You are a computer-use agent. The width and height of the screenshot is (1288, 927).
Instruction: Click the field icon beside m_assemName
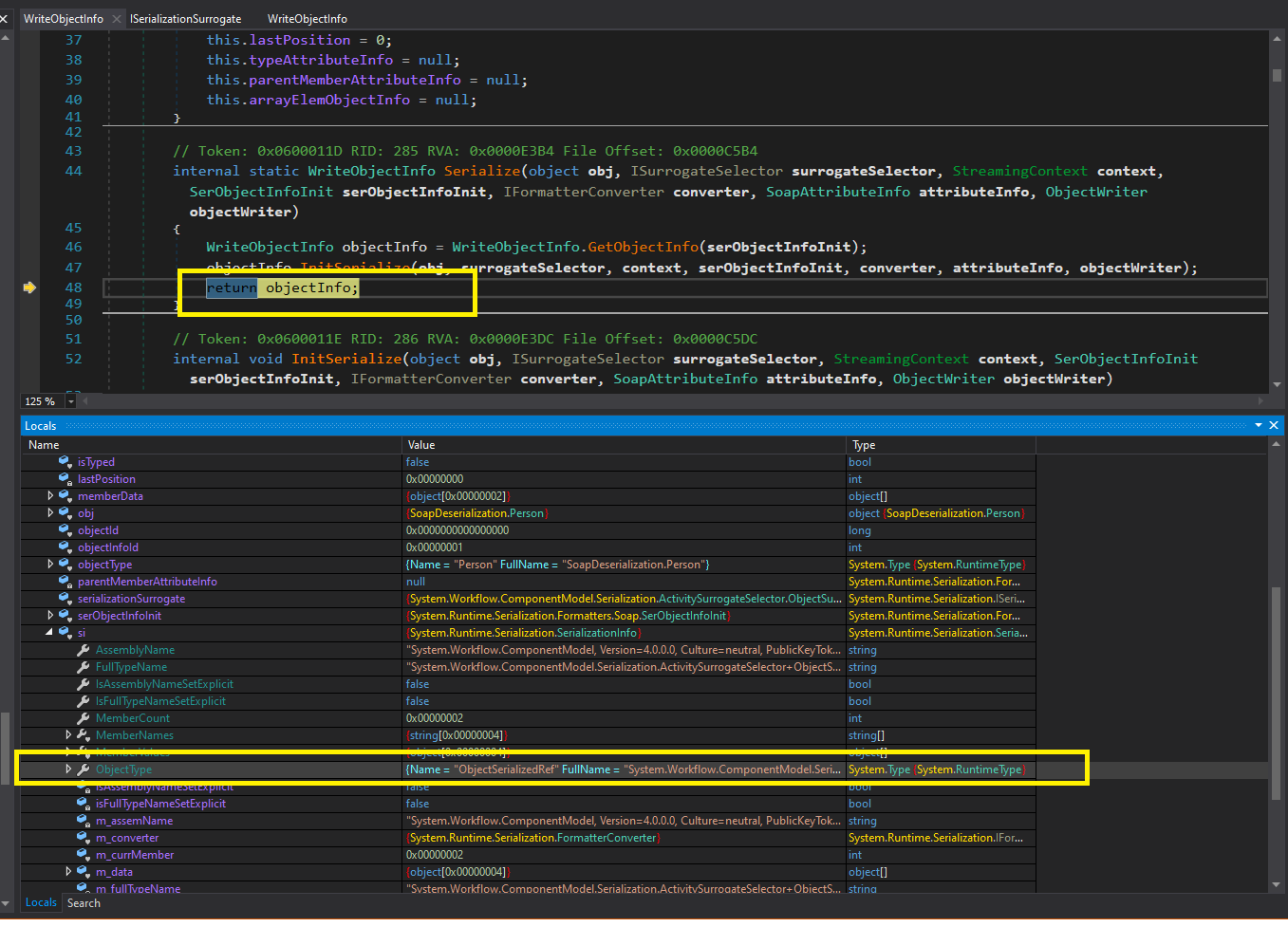(84, 821)
